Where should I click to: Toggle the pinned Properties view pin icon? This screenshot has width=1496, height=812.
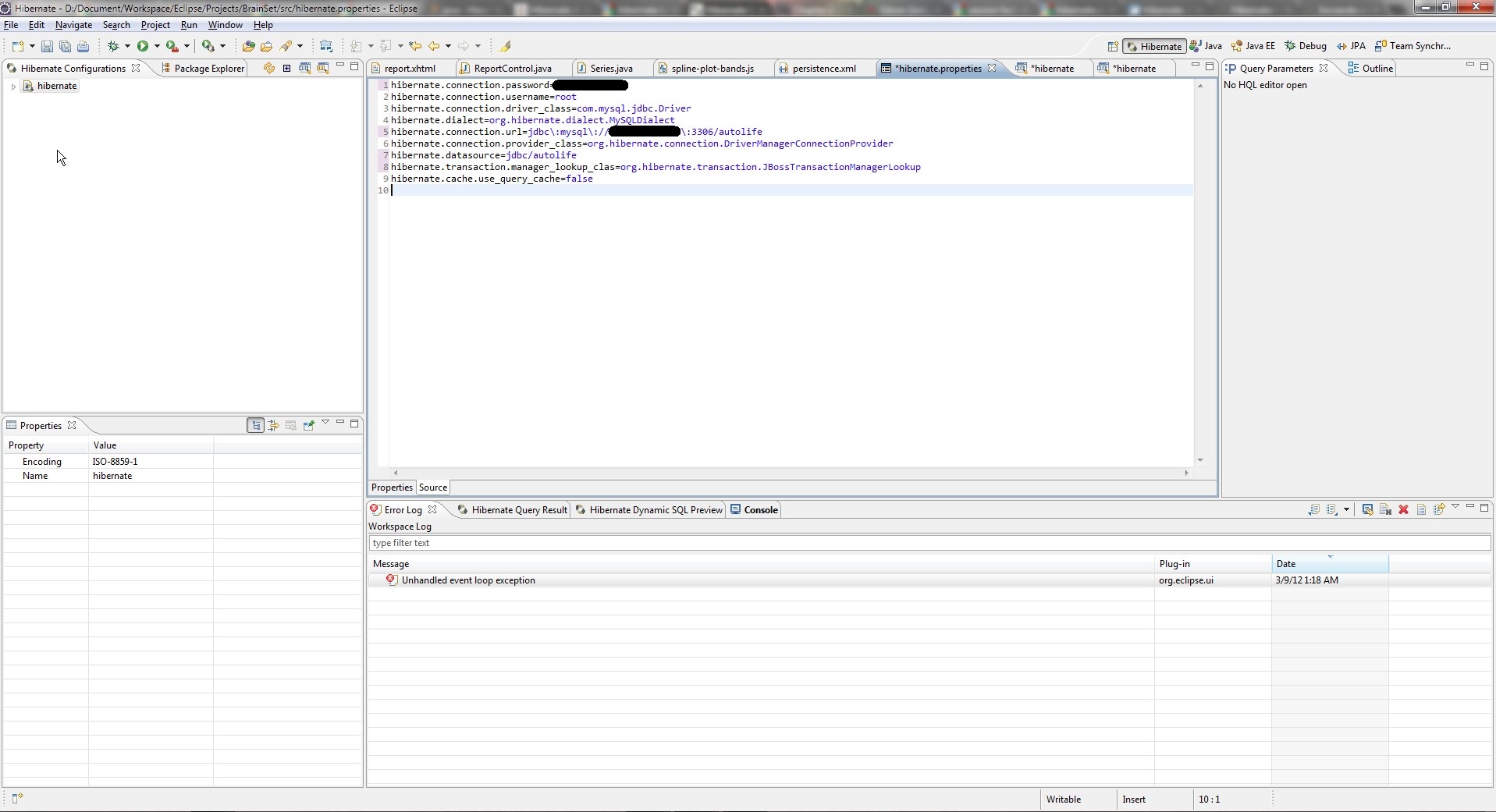pyautogui.click(x=308, y=425)
